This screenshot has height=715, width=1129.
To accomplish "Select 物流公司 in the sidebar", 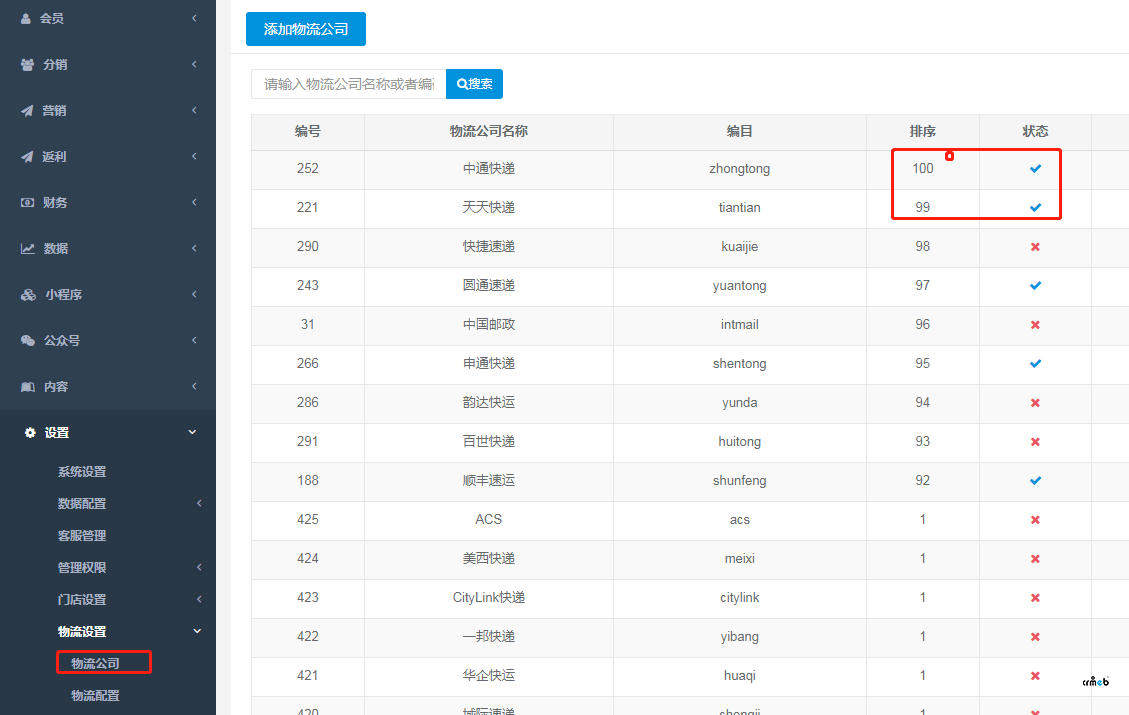I will pos(95,663).
